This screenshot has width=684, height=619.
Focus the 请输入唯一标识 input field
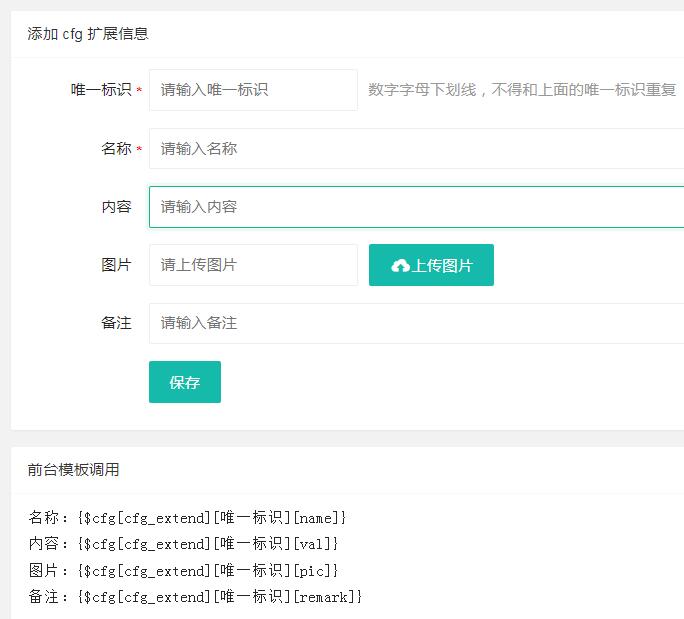[x=253, y=90]
